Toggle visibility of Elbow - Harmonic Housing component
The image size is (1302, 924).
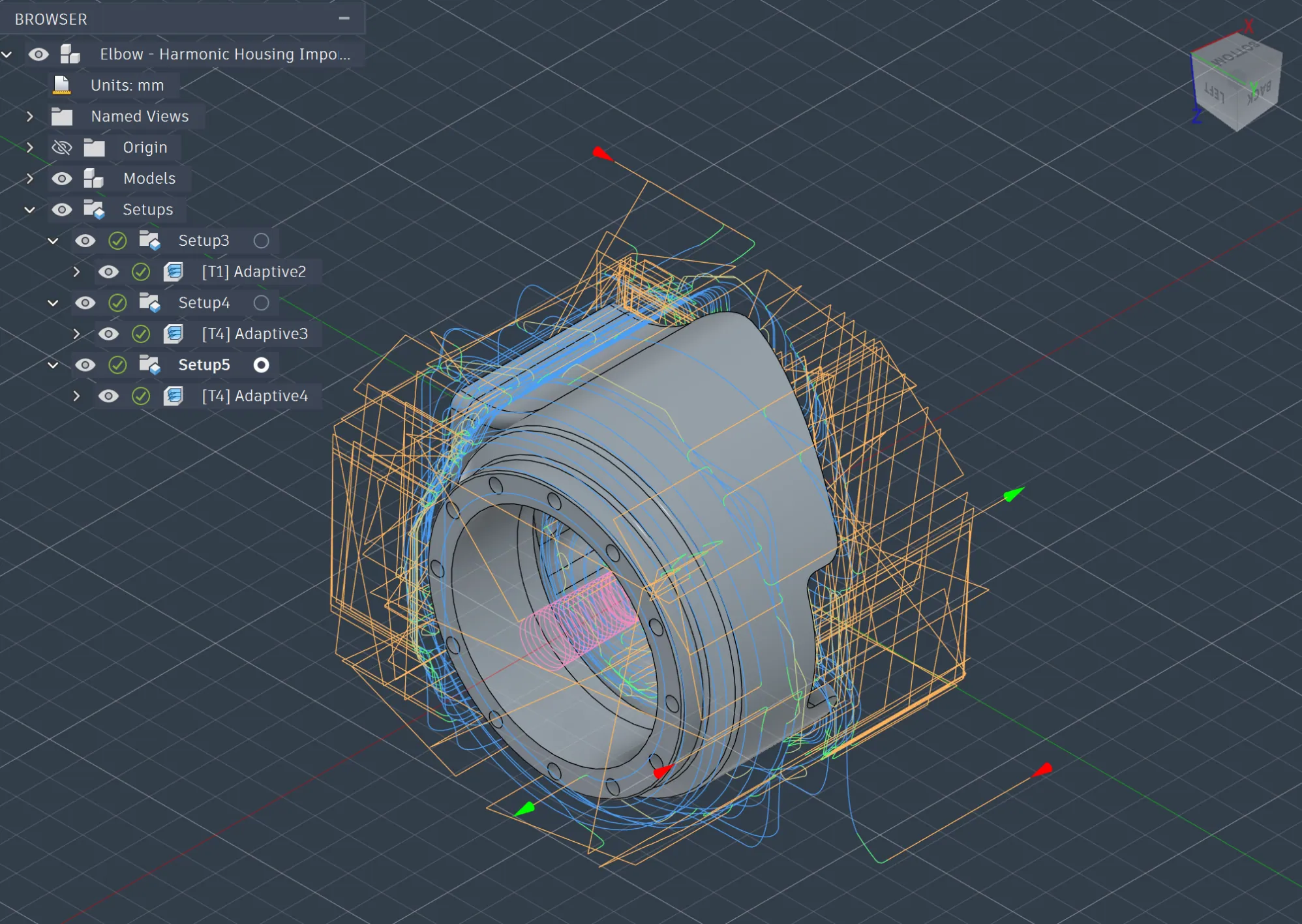point(38,54)
